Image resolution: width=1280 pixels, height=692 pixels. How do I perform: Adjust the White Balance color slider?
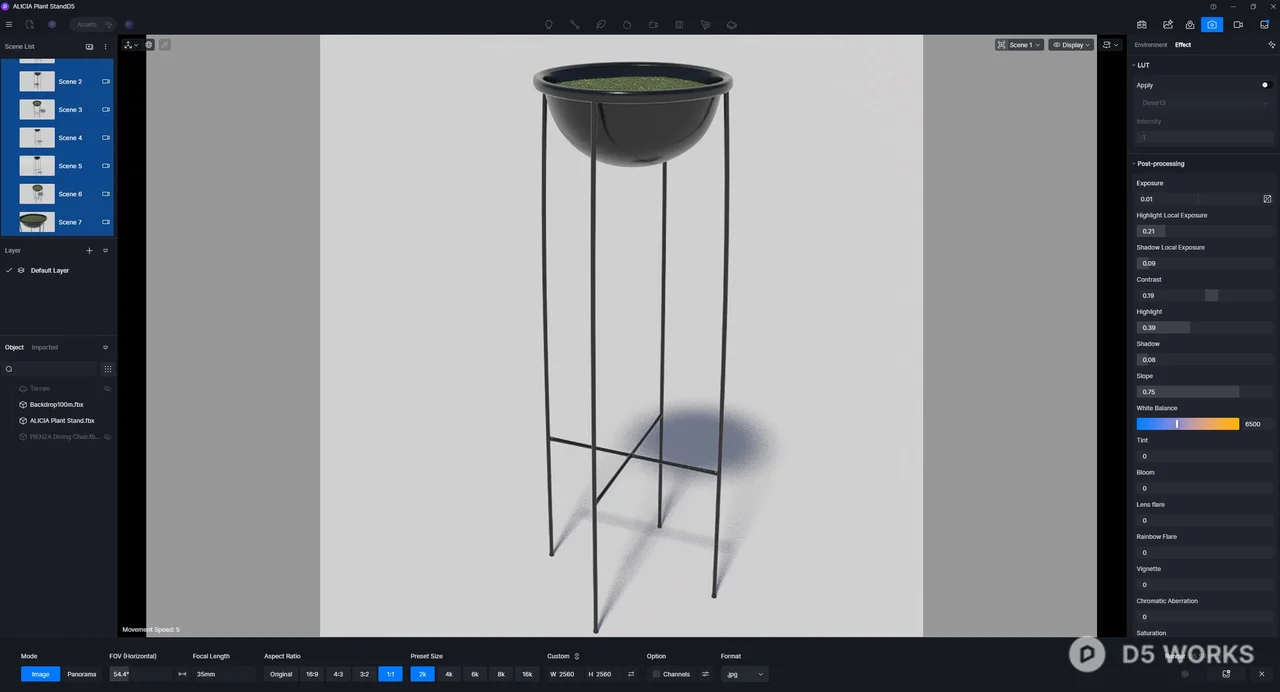tap(1187, 424)
